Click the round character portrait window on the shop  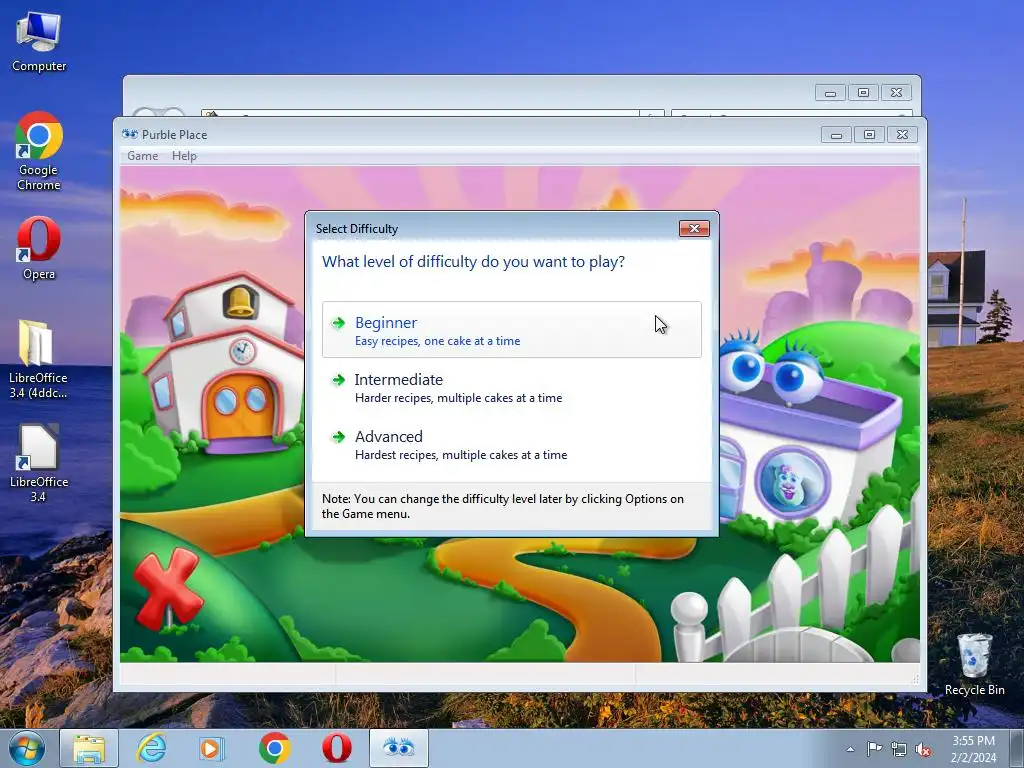[x=792, y=483]
